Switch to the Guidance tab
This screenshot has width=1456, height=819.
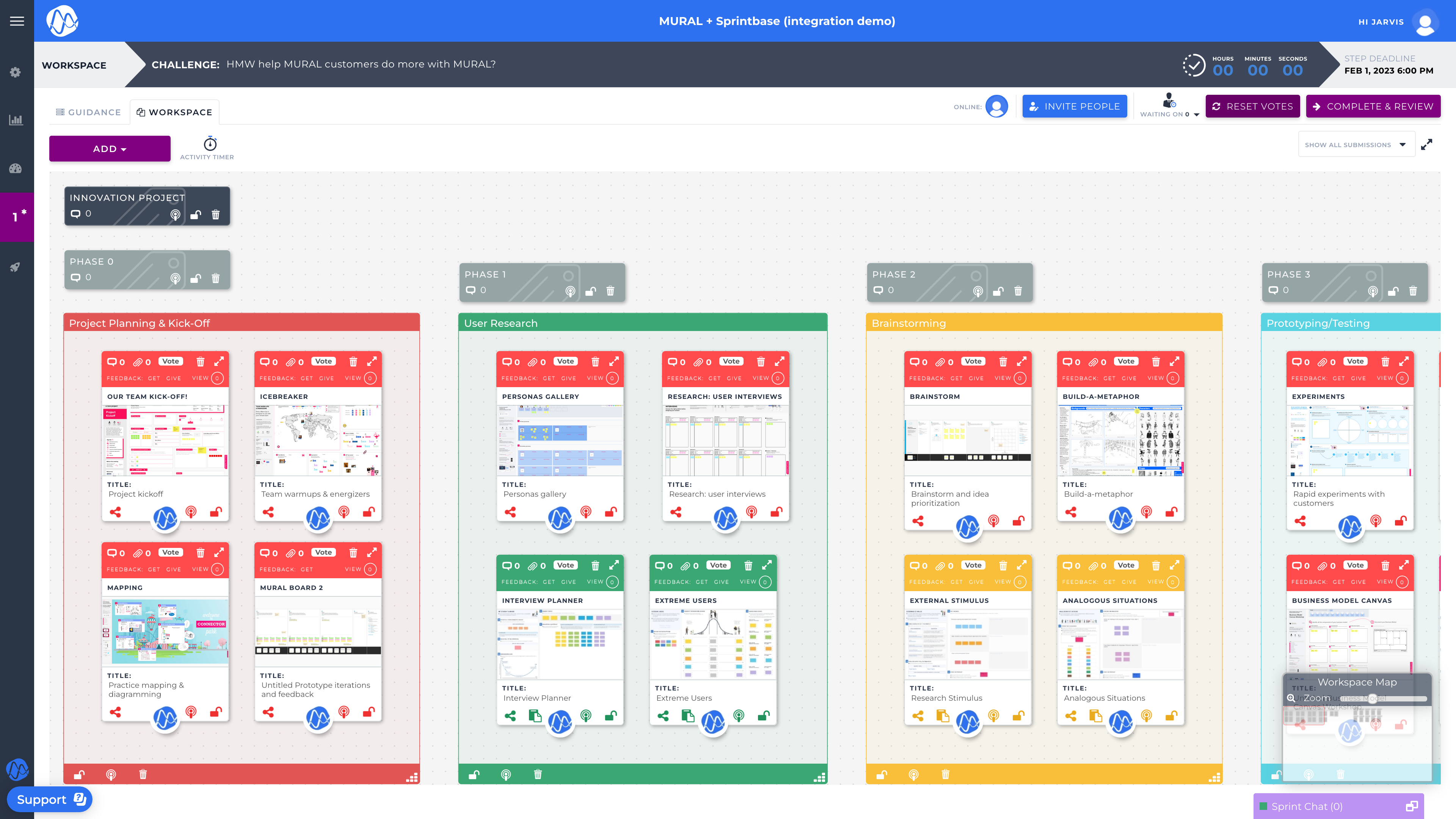89,112
